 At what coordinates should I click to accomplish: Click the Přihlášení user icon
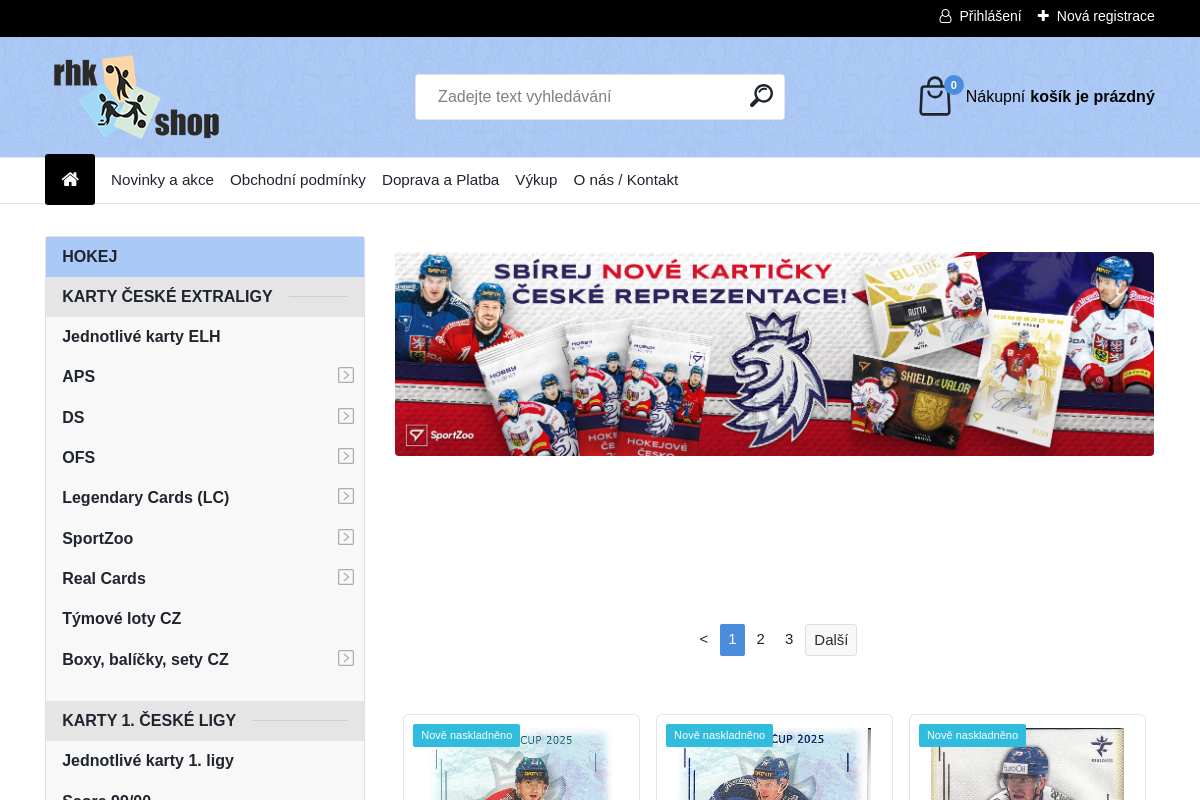[945, 16]
